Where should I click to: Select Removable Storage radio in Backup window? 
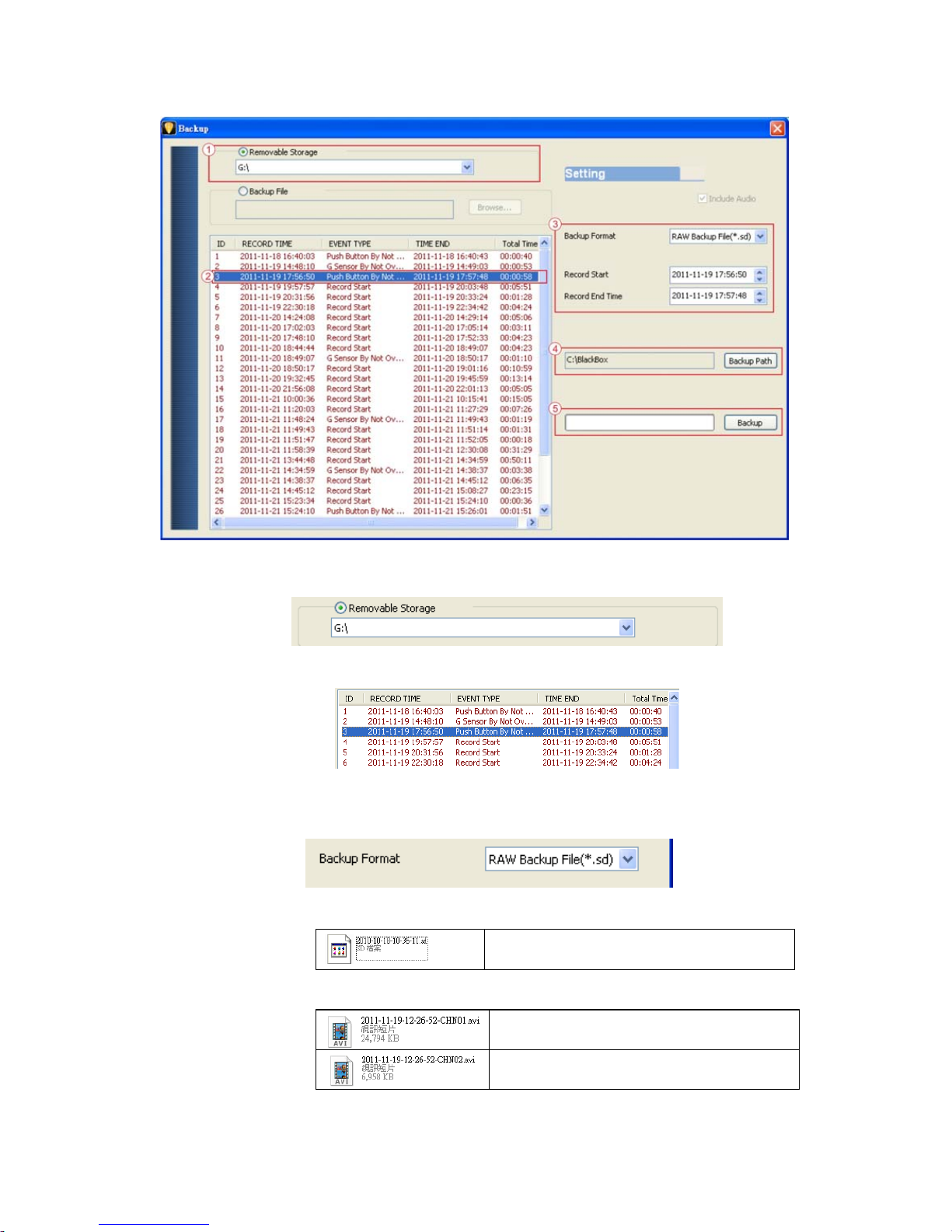(x=243, y=152)
